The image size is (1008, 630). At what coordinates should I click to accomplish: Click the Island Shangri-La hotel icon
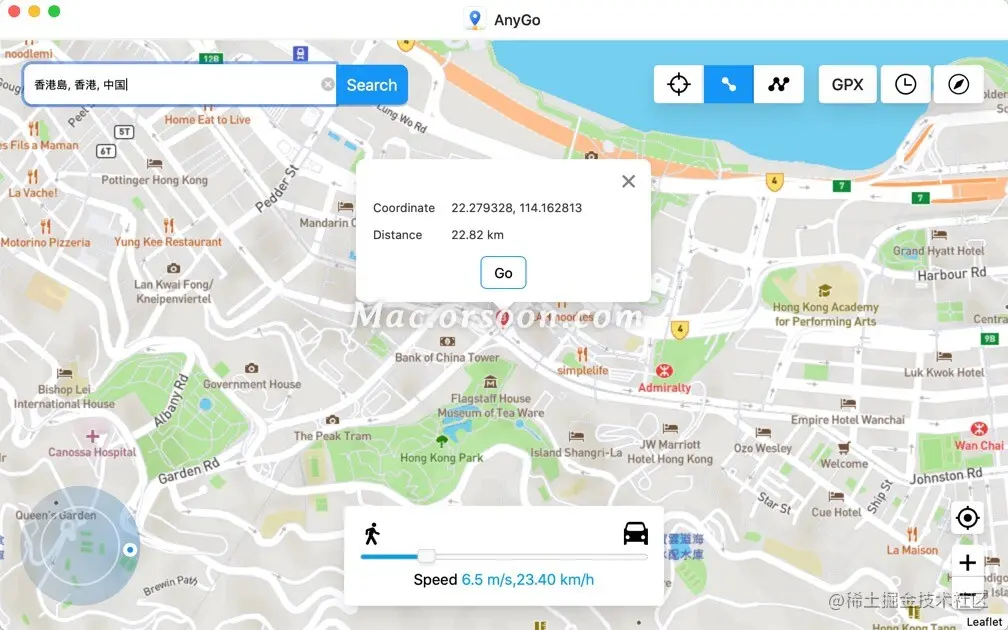[x=577, y=436]
